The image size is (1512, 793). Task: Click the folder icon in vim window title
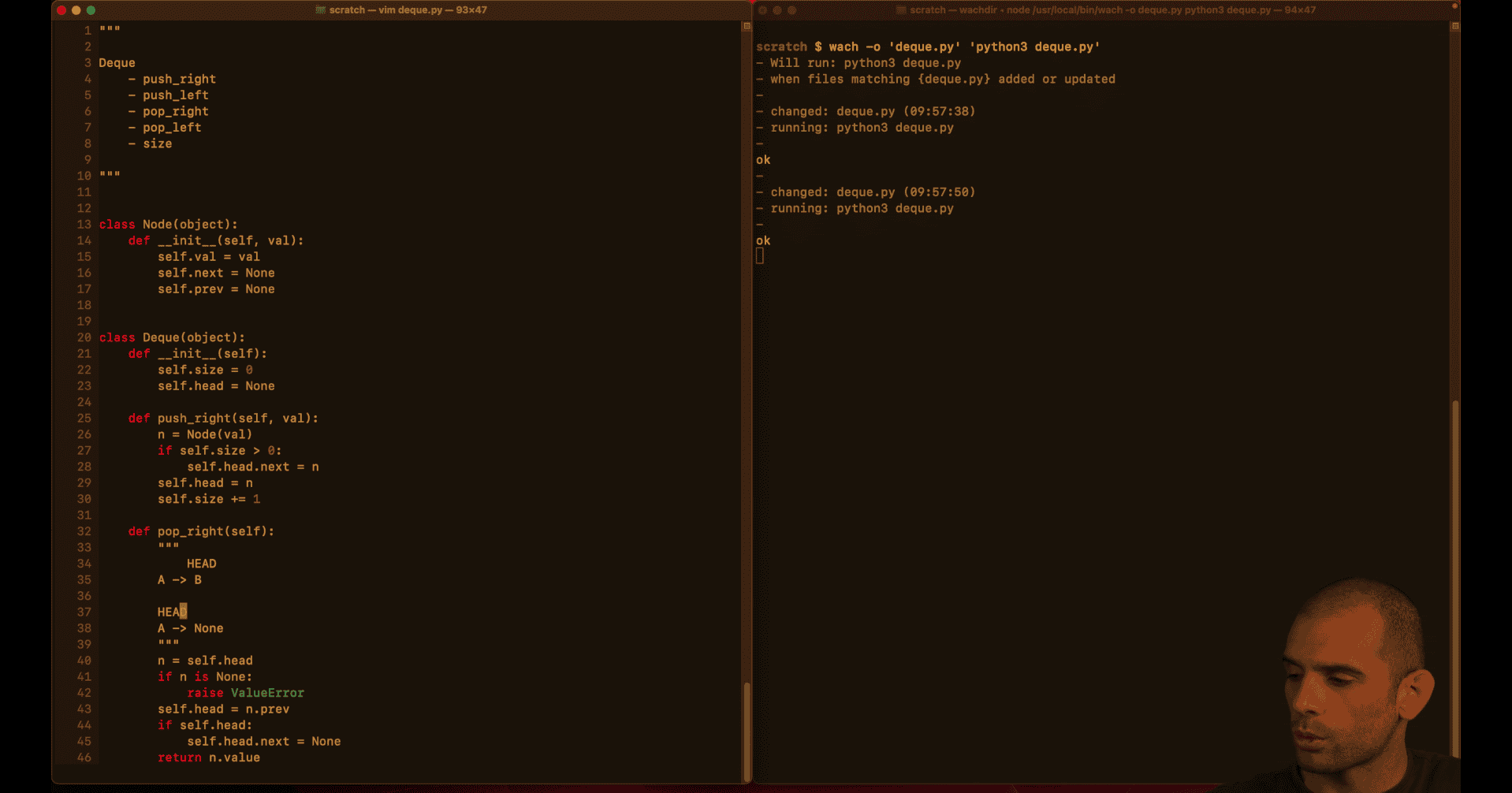coord(320,10)
